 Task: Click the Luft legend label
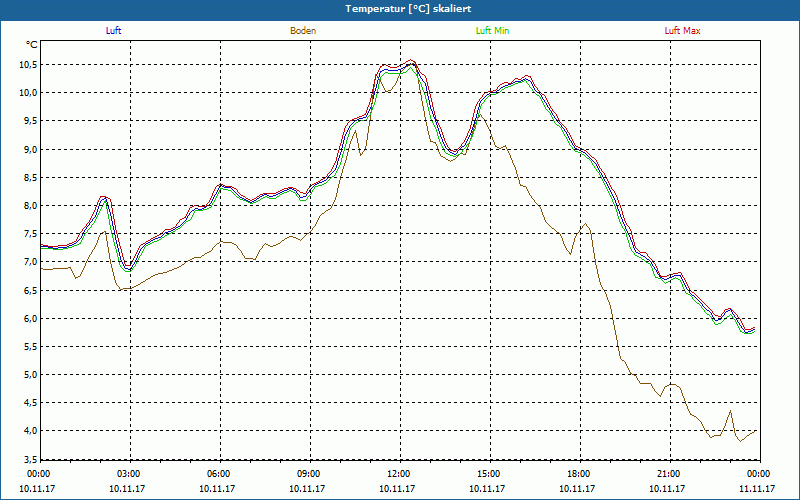[x=113, y=31]
